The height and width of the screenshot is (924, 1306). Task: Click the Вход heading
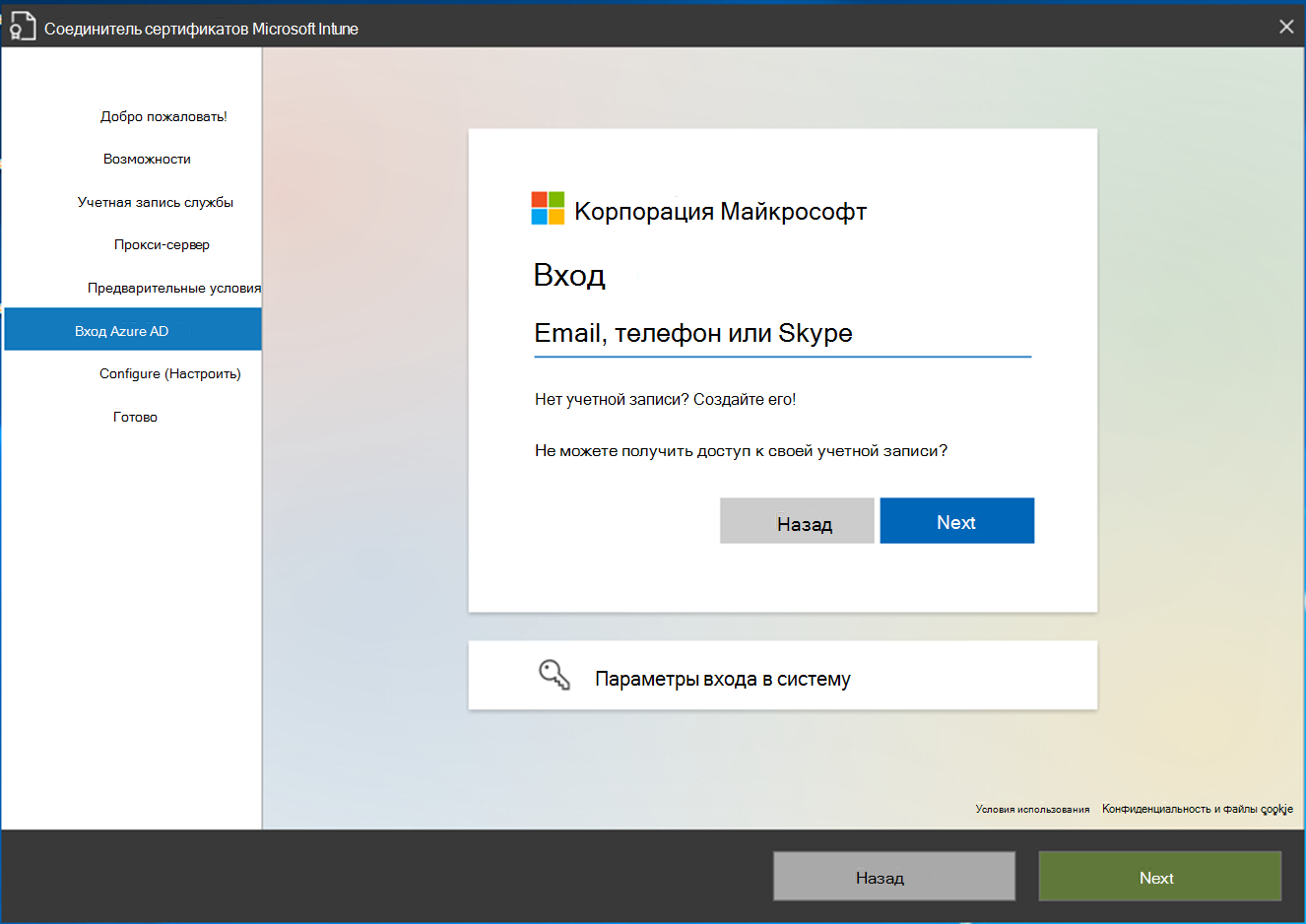click(569, 275)
